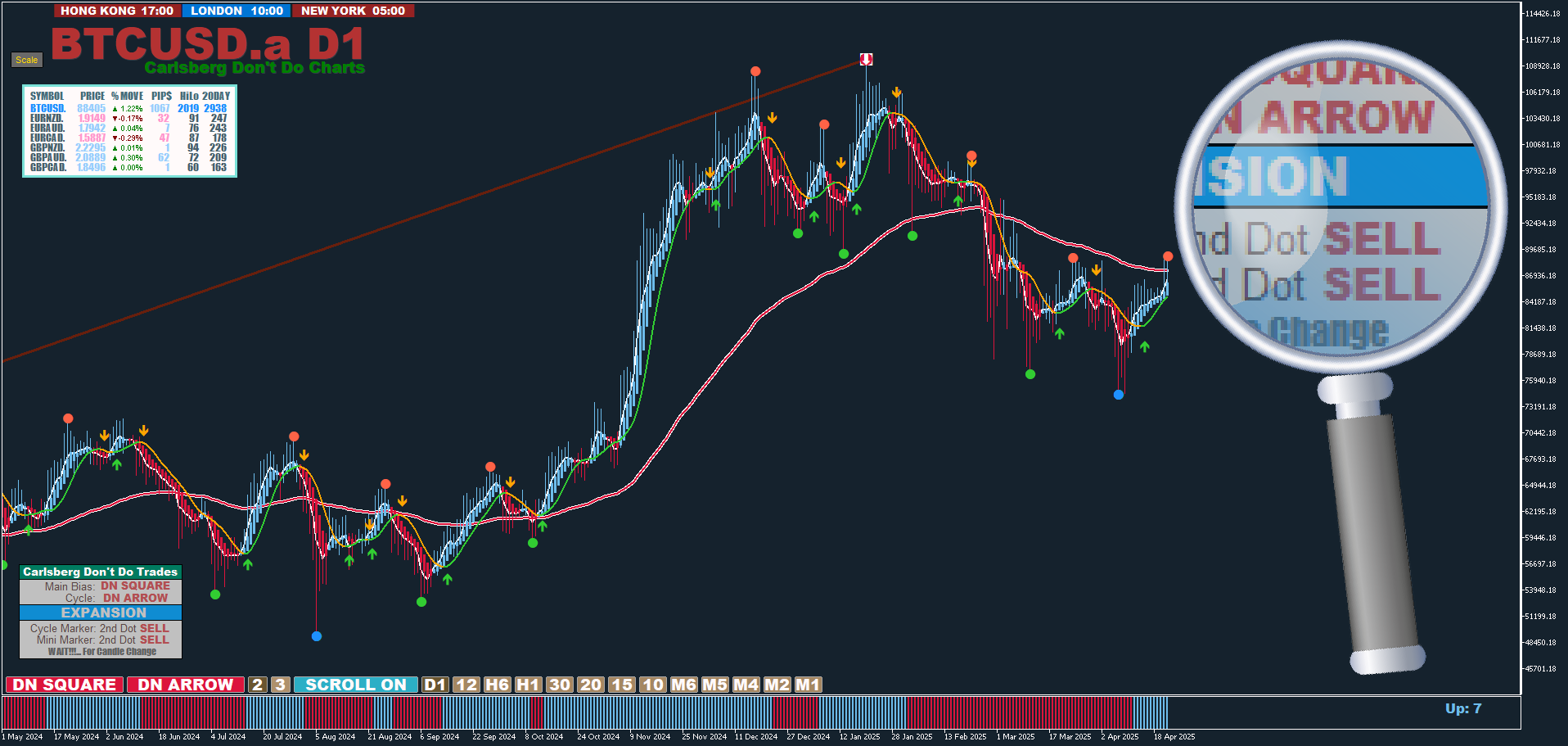Click the Main Bias DN SQUARE line
Image resolution: width=1568 pixels, height=746 pixels.
(107, 586)
